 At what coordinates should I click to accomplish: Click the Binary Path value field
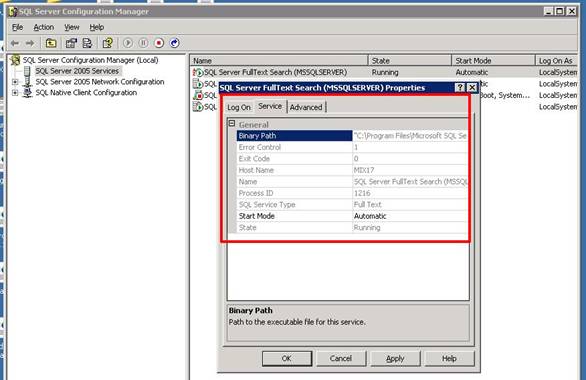(410, 136)
